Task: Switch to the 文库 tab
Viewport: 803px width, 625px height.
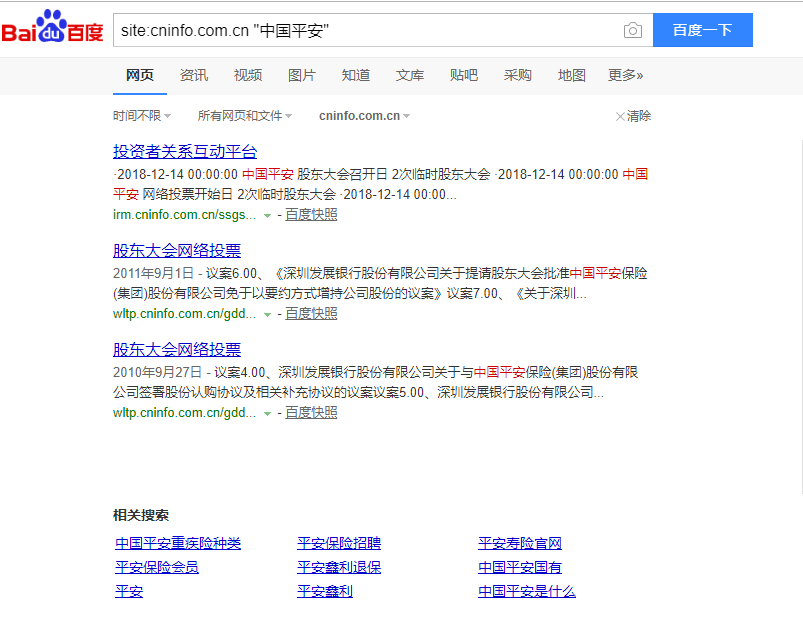Action: 410,75
